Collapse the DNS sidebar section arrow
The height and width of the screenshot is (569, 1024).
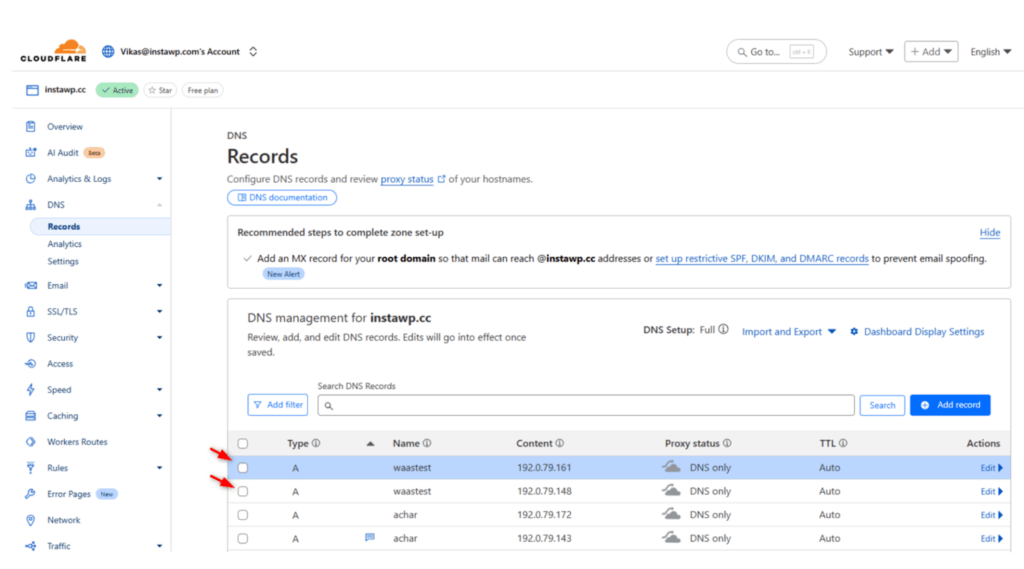pos(159,205)
